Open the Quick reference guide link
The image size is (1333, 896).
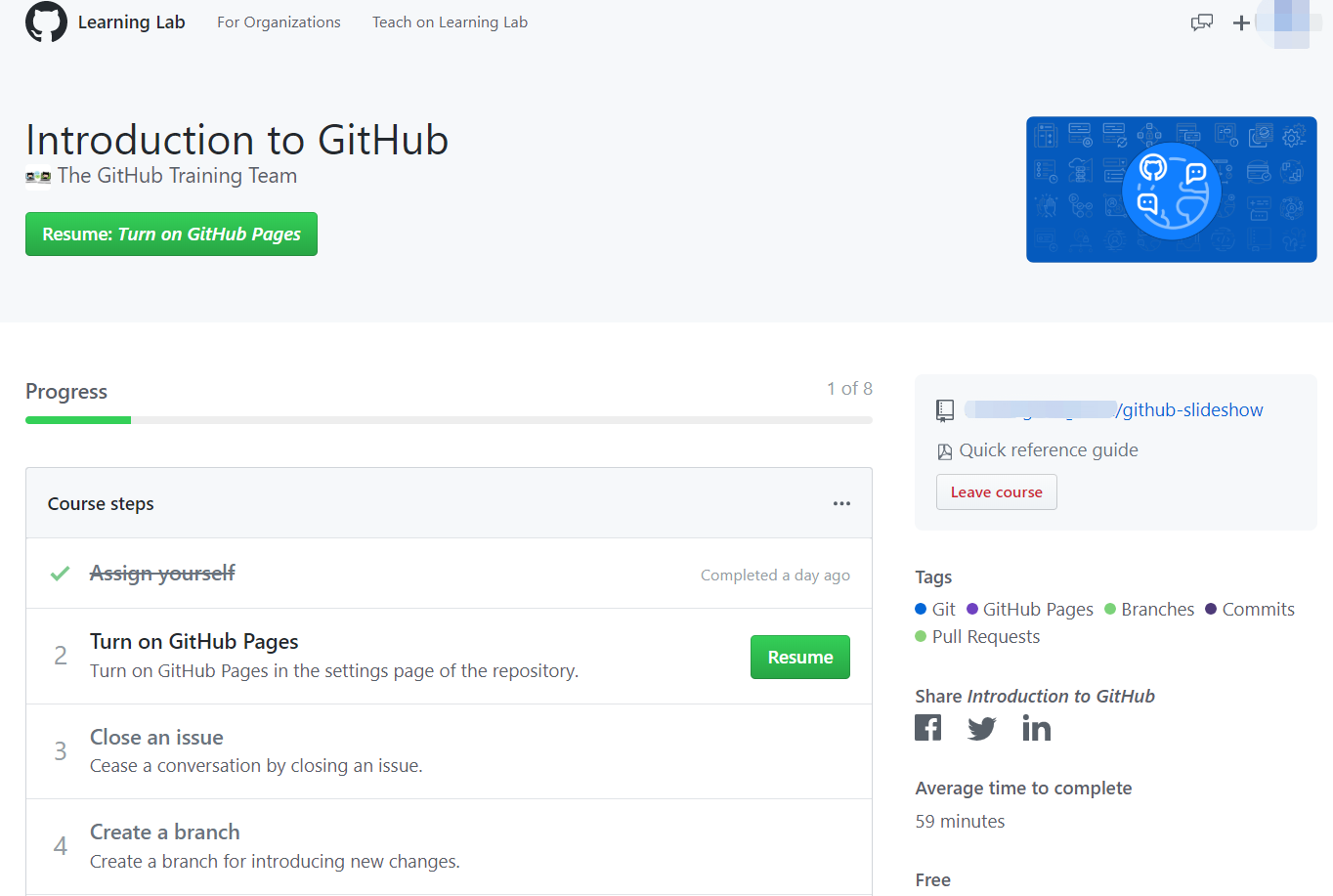1048,450
